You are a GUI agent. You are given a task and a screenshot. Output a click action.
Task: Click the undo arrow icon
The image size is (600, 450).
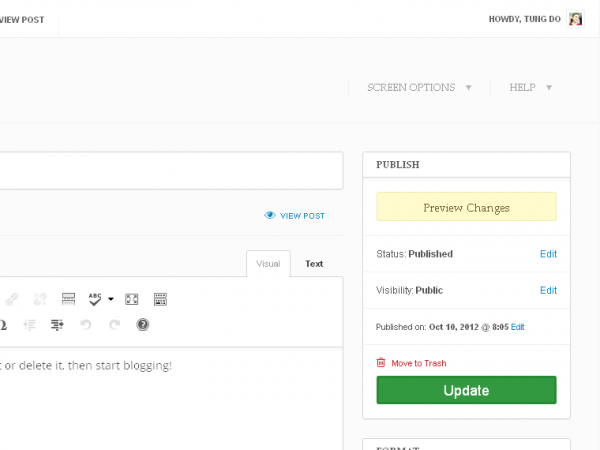(x=86, y=325)
